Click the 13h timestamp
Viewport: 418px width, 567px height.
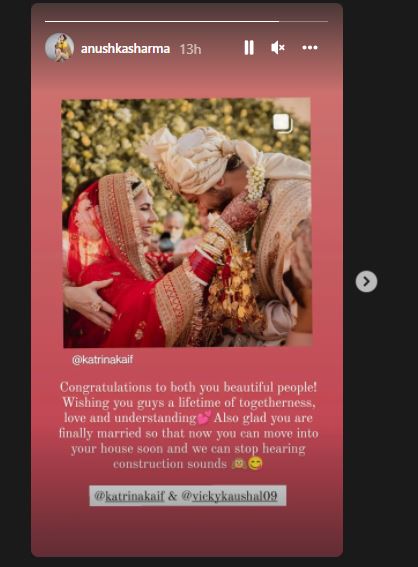190,49
